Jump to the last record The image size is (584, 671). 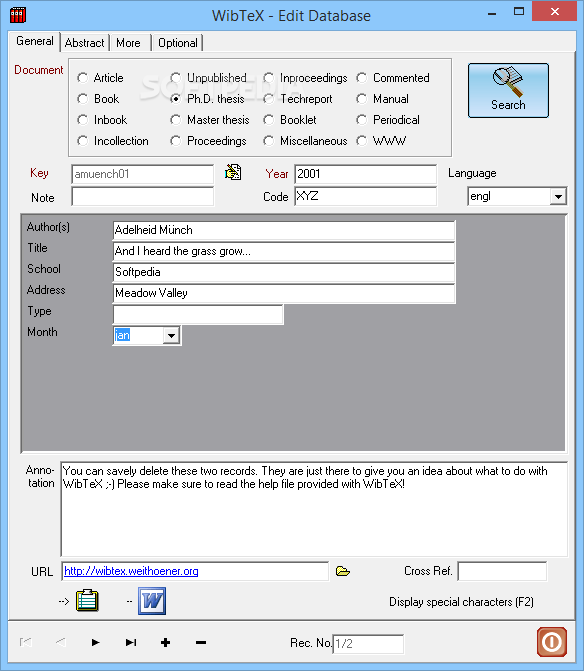pos(131,642)
